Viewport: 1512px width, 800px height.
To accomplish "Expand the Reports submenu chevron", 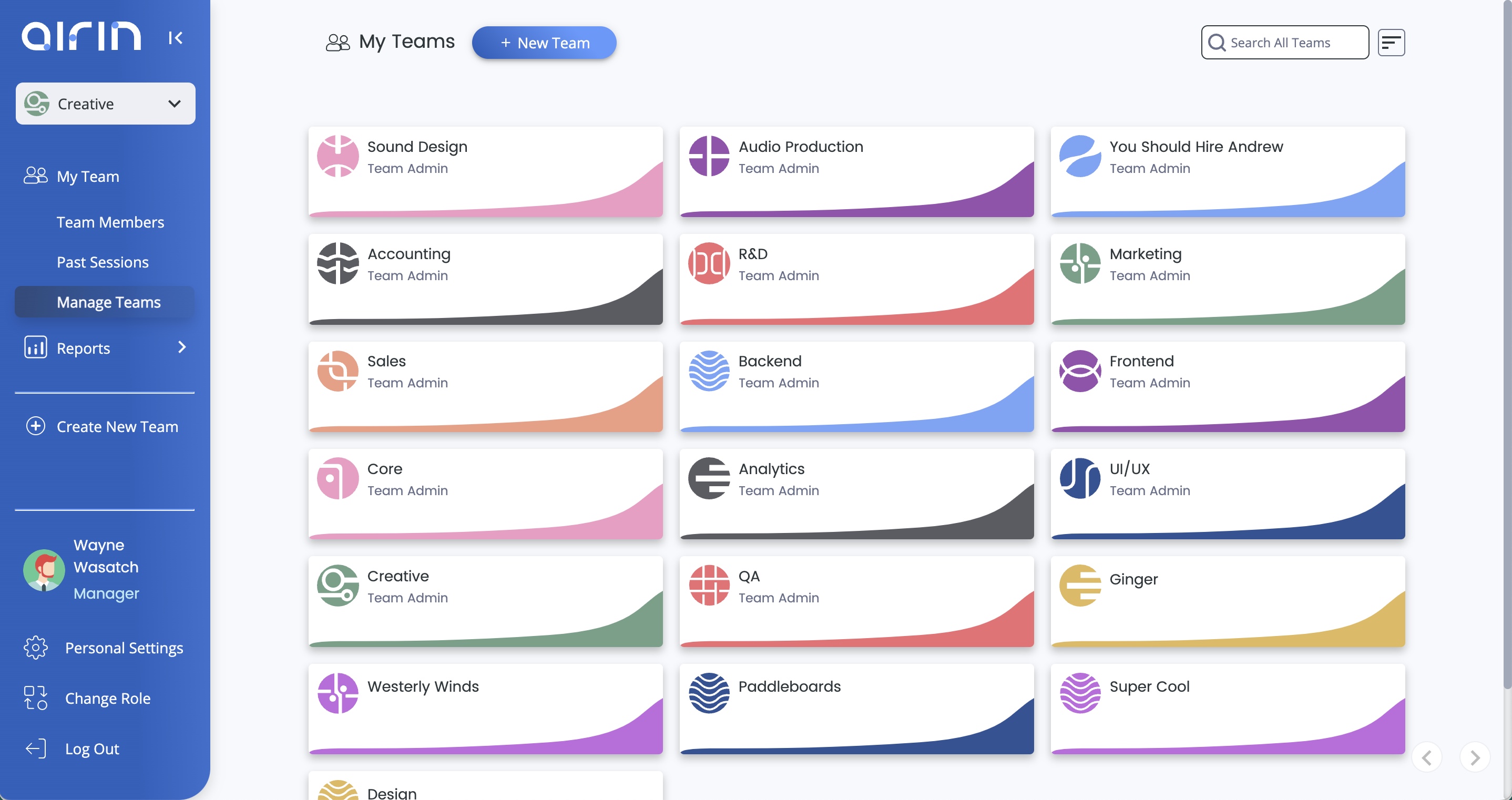I will point(182,347).
